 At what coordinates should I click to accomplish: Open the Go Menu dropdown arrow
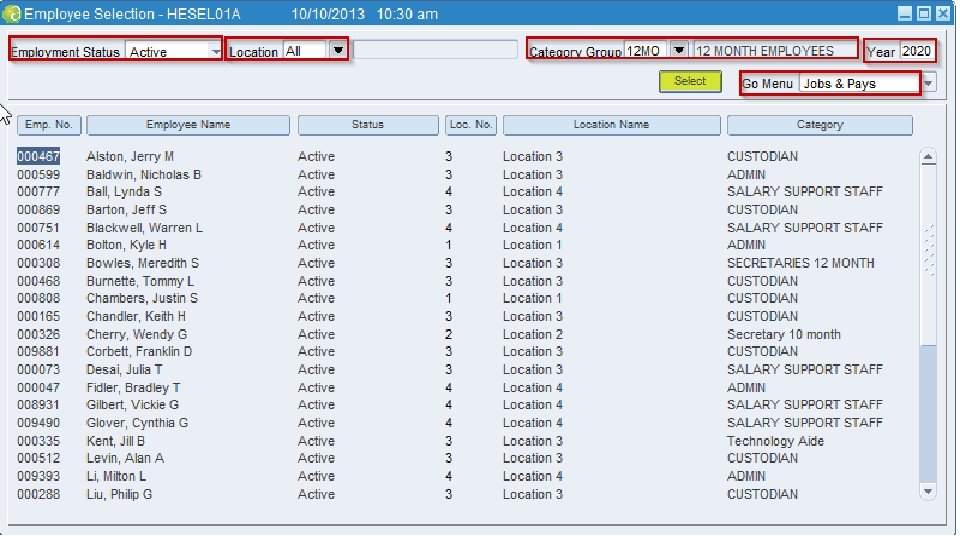929,83
